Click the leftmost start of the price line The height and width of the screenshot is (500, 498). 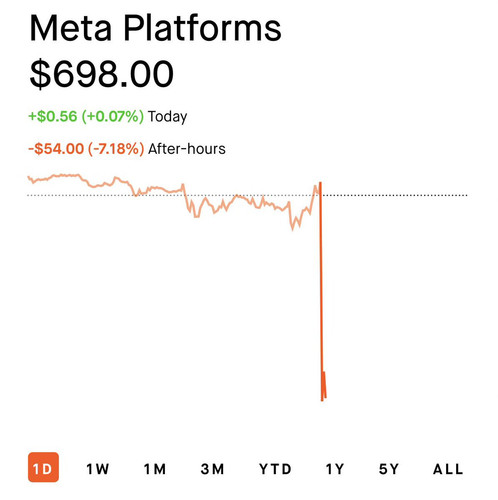pos(29,177)
